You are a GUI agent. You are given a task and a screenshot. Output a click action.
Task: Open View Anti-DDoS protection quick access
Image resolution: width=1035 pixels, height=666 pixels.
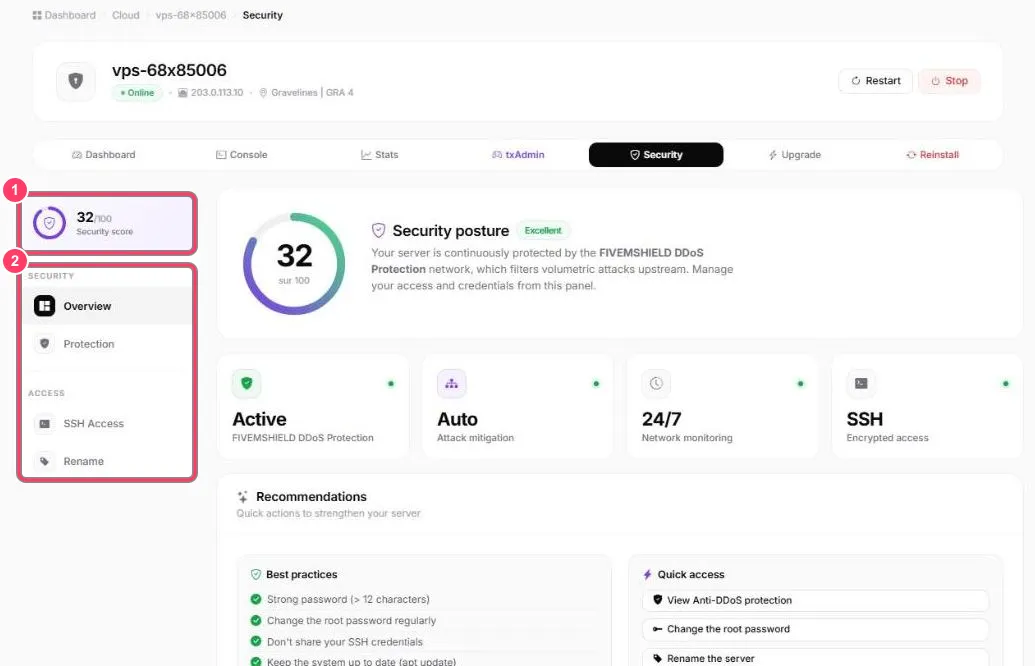click(x=815, y=601)
